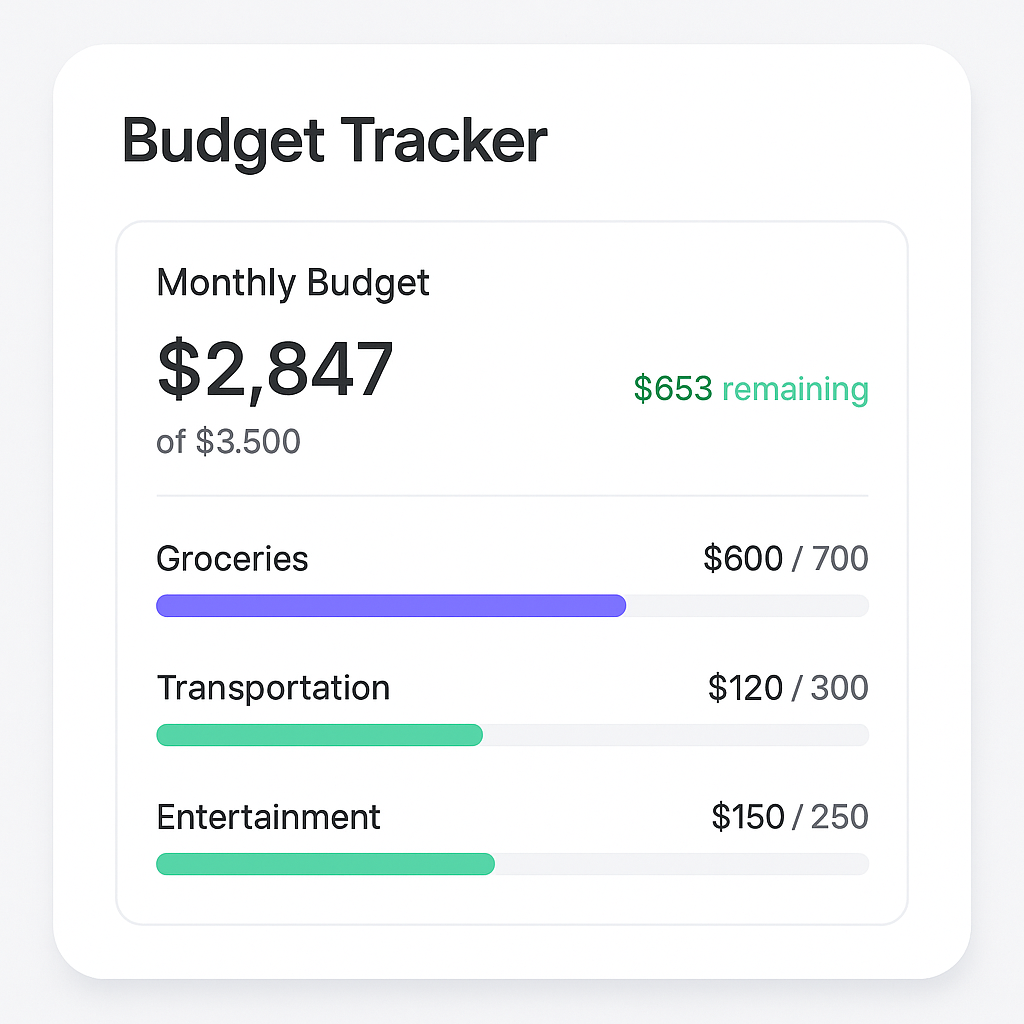Screen dimensions: 1024x1024
Task: Click the Transportation $120 / 300 amount
Action: click(x=788, y=688)
